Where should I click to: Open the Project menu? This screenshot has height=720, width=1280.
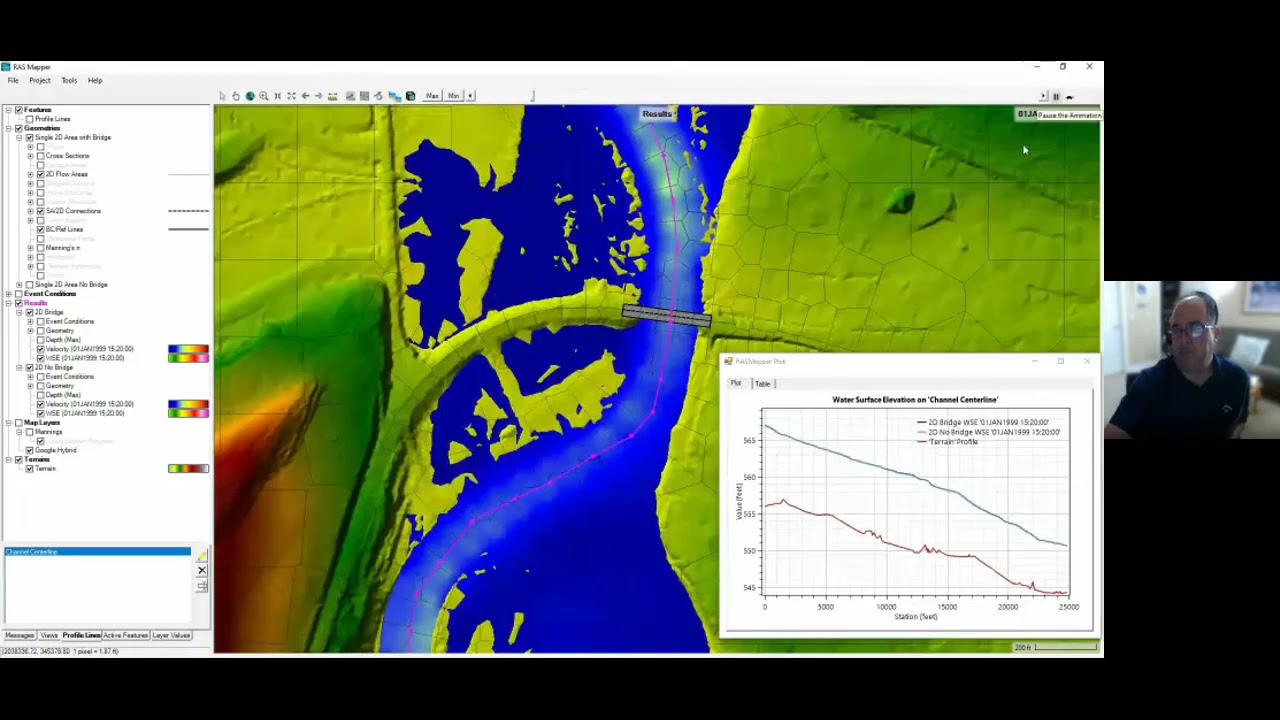click(40, 80)
